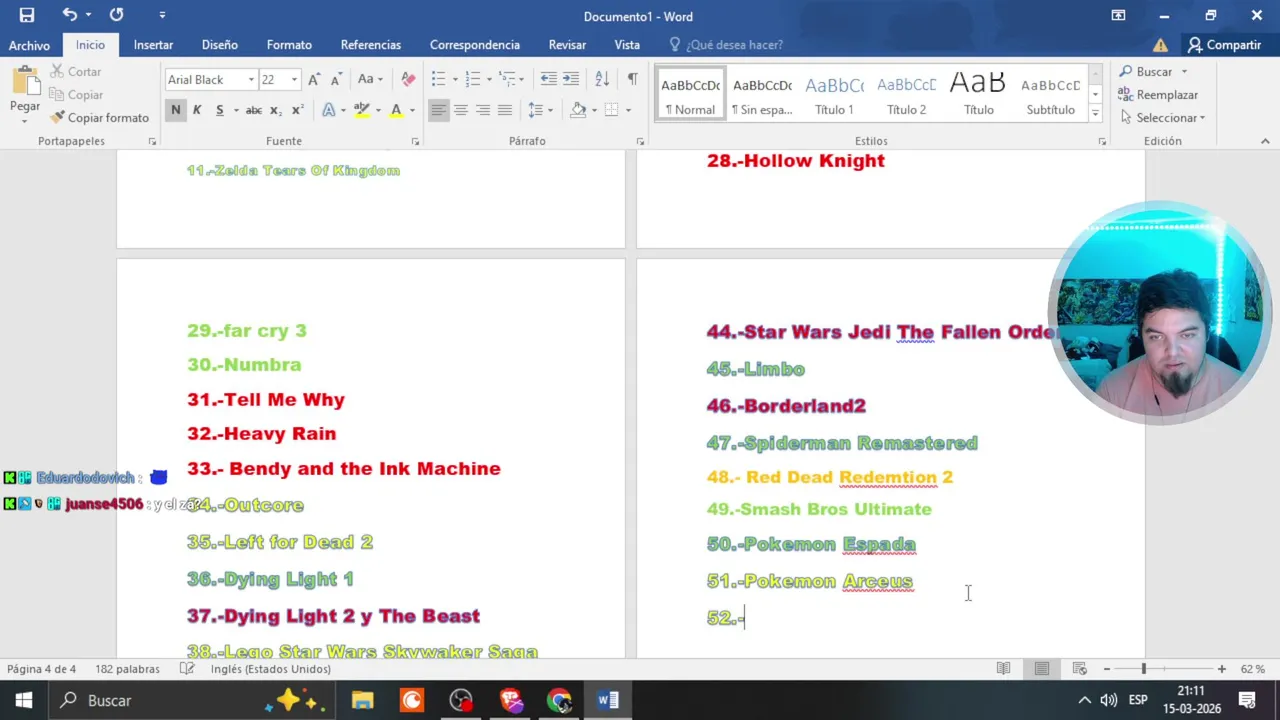Clear all formatting with eraser icon
1280x720 pixels.
408,79
